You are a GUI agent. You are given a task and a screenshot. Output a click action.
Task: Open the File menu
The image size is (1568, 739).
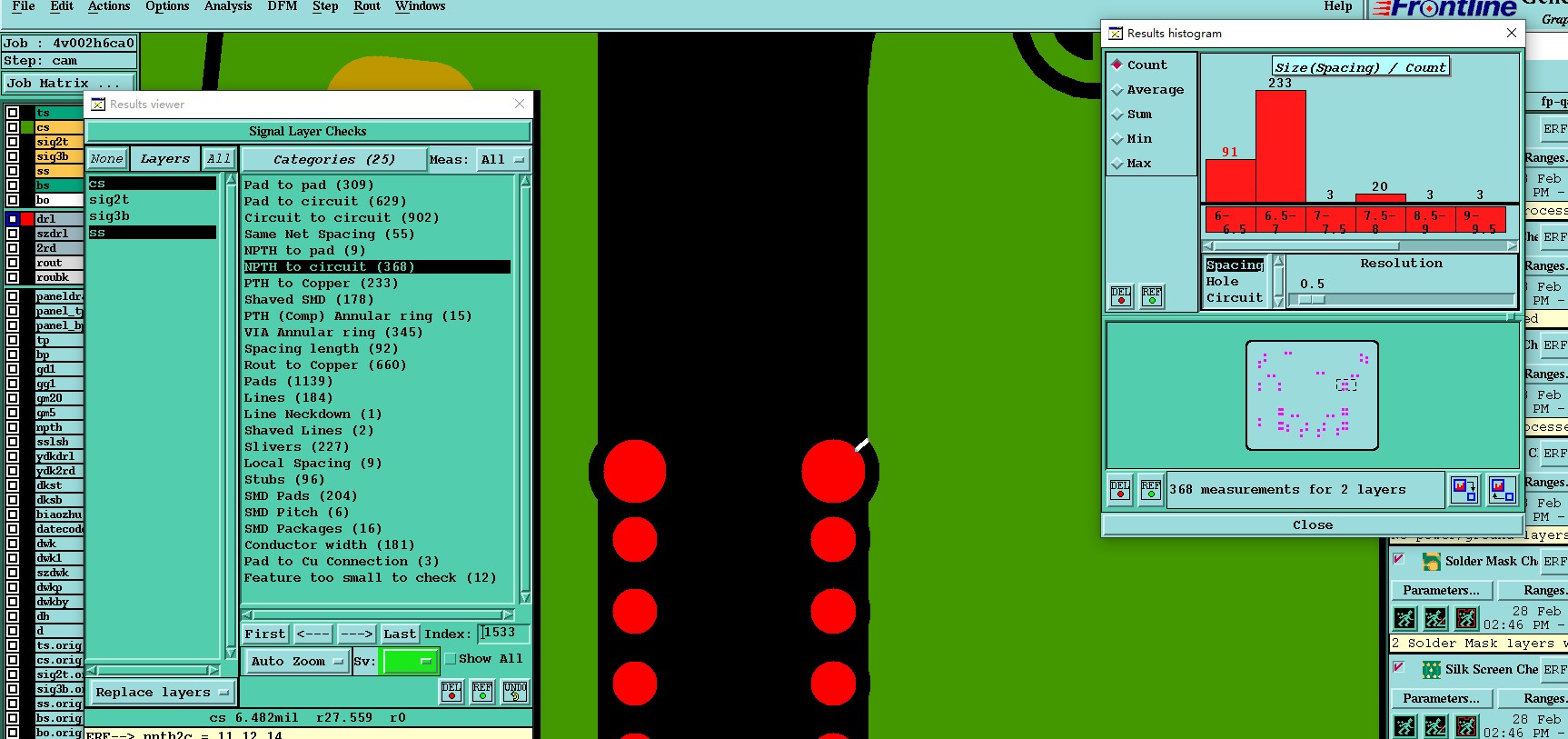click(x=24, y=6)
